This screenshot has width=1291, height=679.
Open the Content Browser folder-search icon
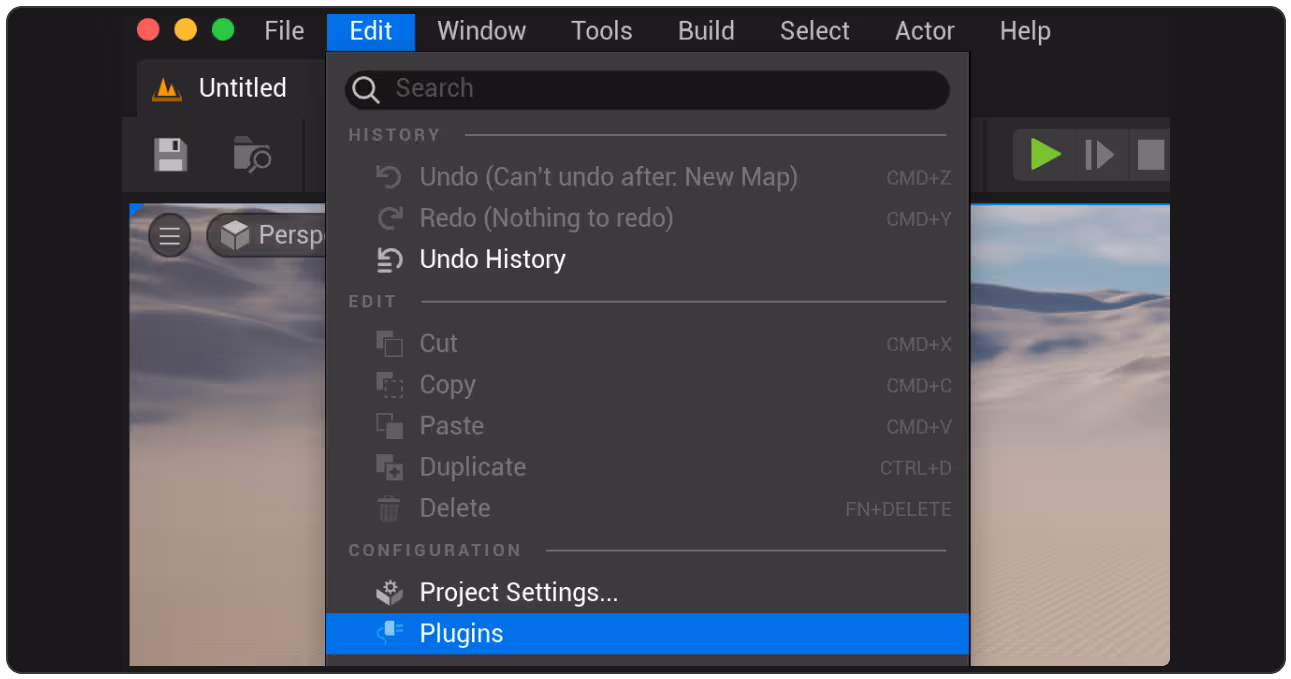252,155
